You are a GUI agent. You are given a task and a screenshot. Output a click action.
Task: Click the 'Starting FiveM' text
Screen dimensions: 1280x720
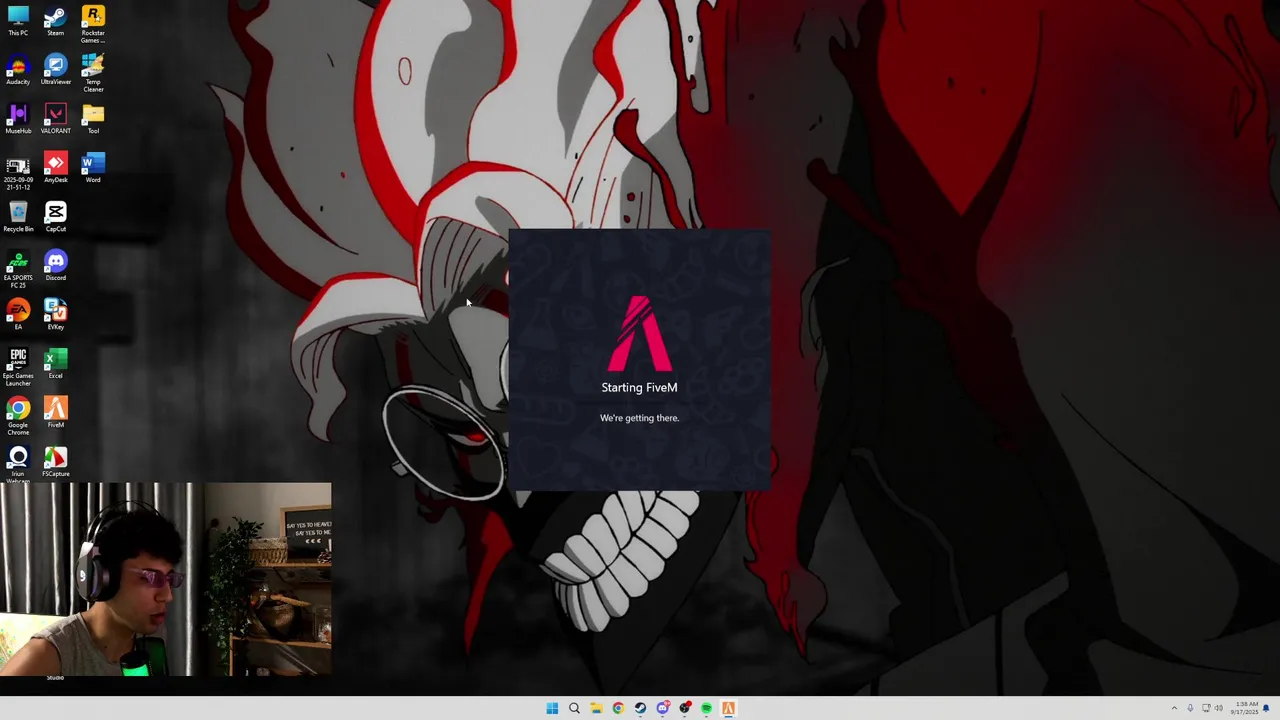639,387
